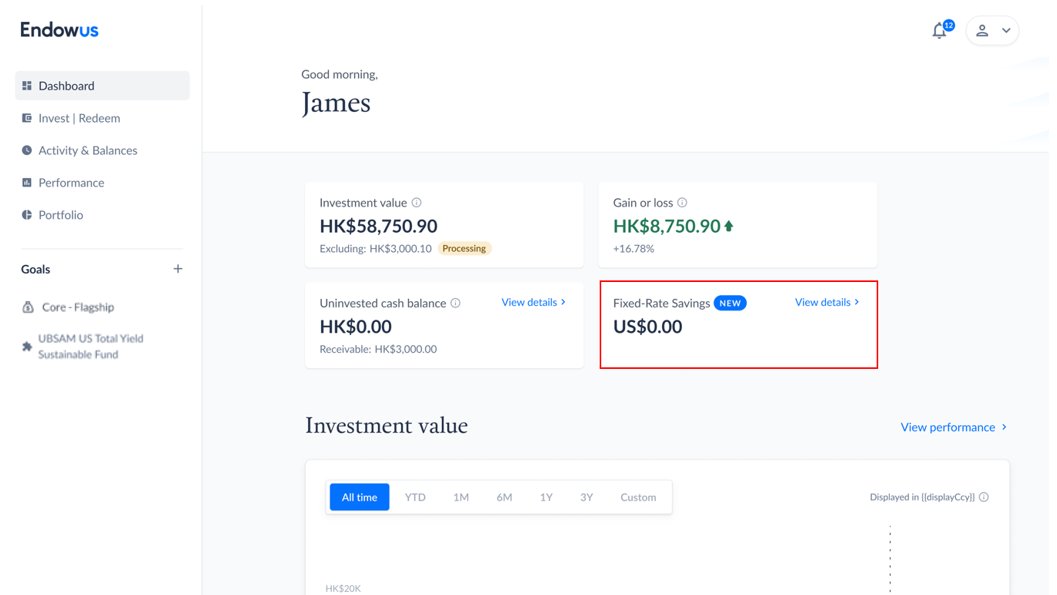Image resolution: width=1057 pixels, height=595 pixels.
Task: Open notifications bell icon
Action: pos(939,31)
